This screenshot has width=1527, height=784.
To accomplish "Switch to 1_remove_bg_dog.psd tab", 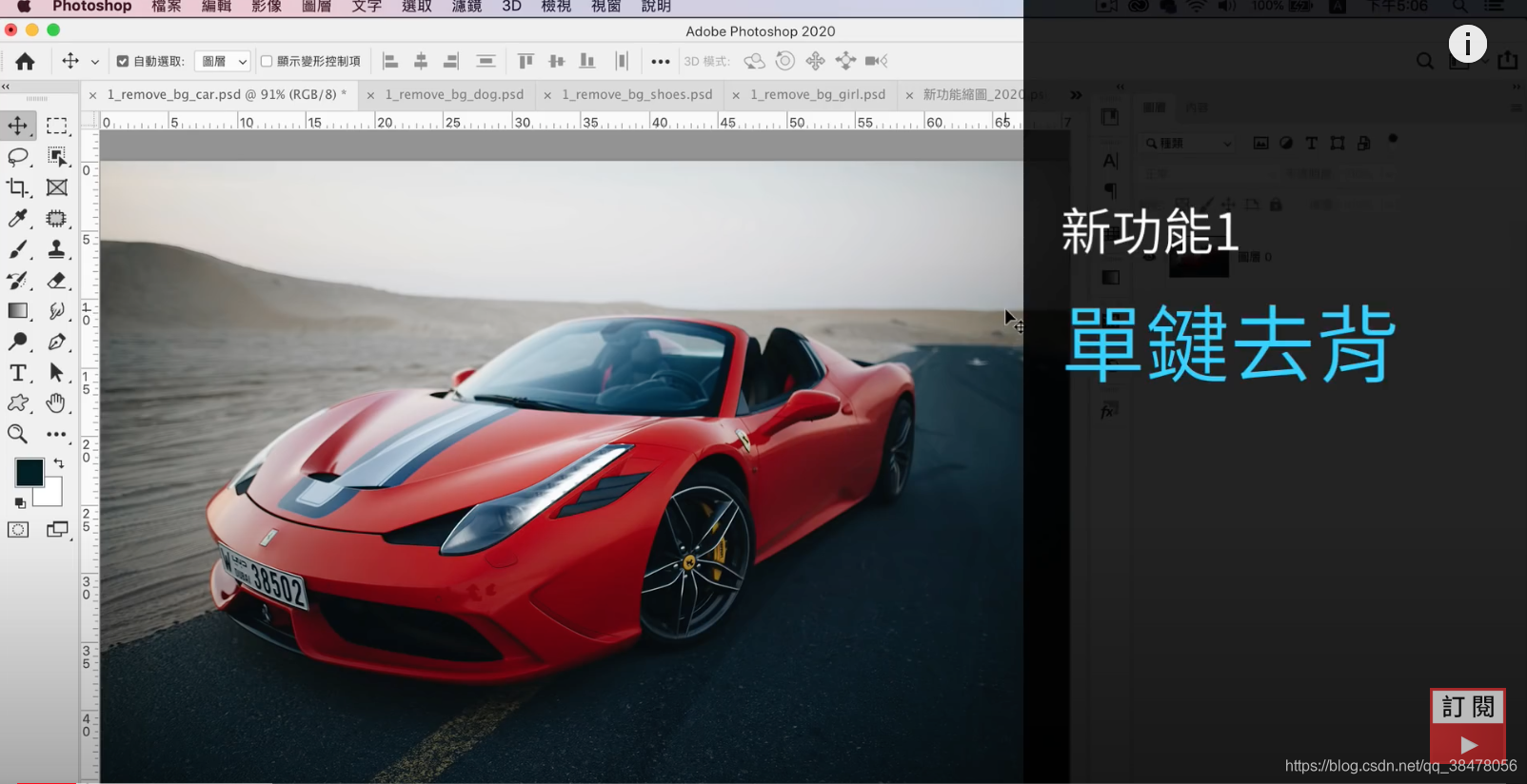I will coord(454,94).
